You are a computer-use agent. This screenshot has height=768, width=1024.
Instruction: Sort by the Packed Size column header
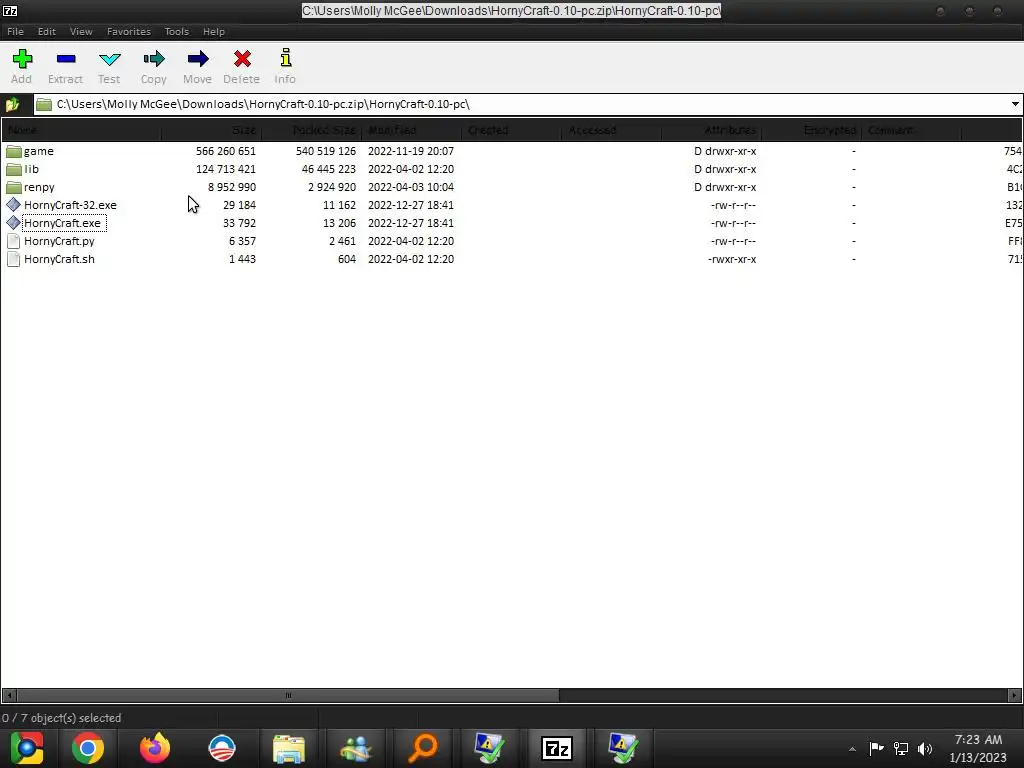(x=312, y=131)
